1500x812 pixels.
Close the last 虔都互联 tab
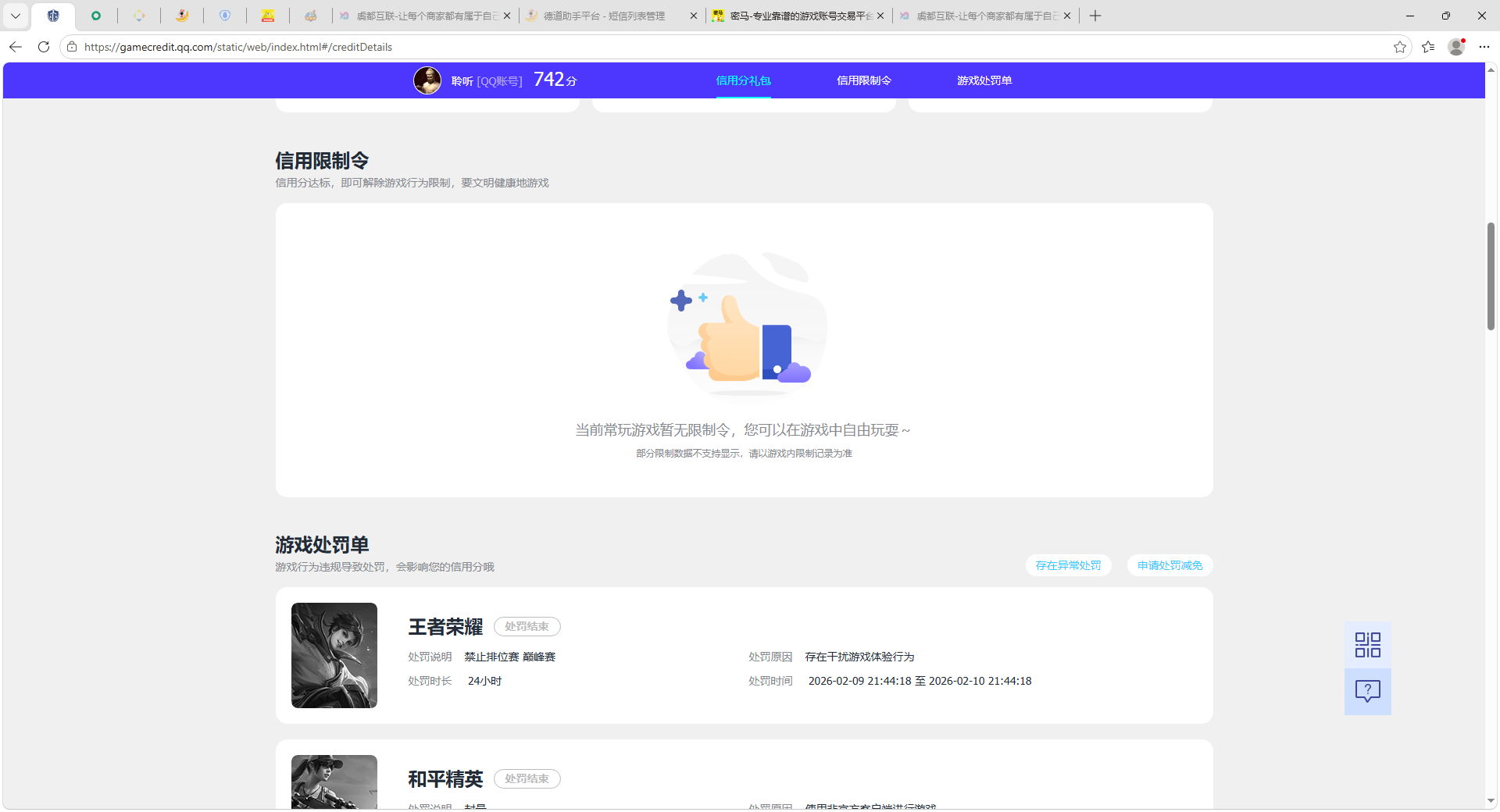[x=1067, y=16]
